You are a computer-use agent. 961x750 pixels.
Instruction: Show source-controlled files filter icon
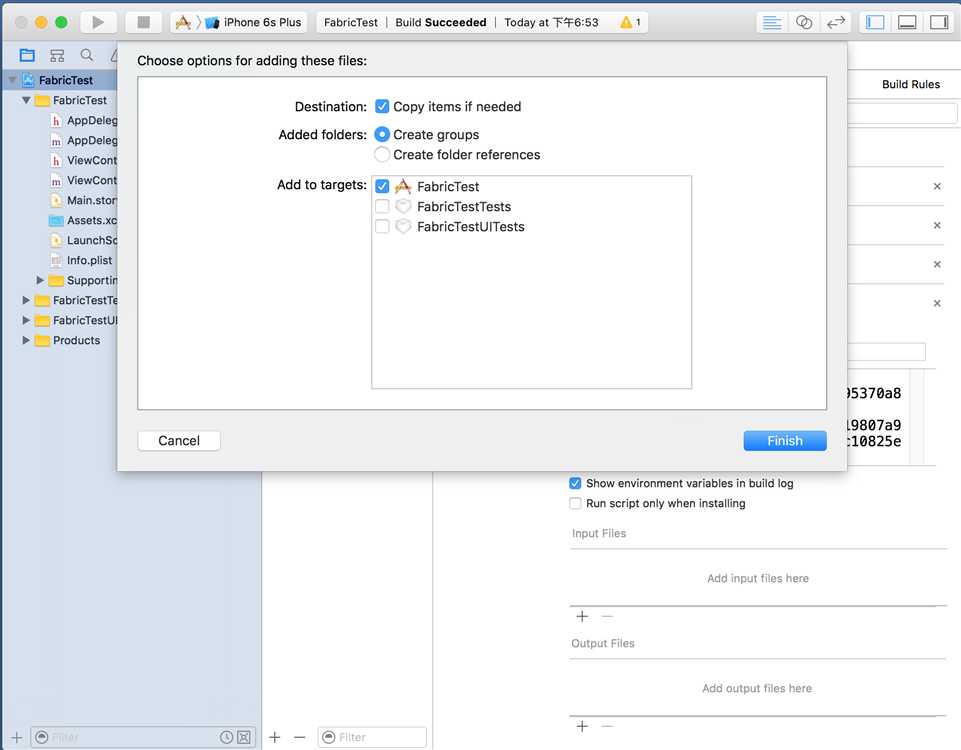[244, 737]
